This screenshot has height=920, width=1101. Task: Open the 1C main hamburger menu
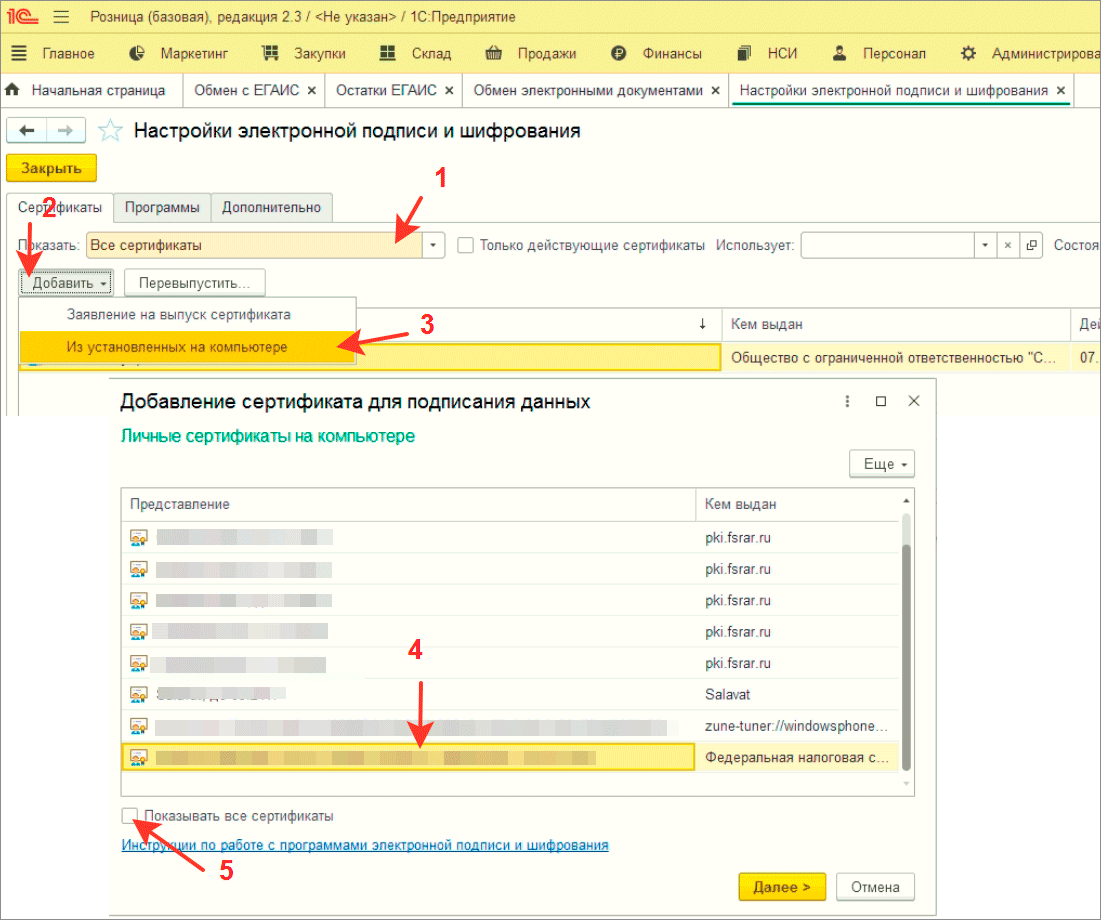pyautogui.click(x=61, y=16)
